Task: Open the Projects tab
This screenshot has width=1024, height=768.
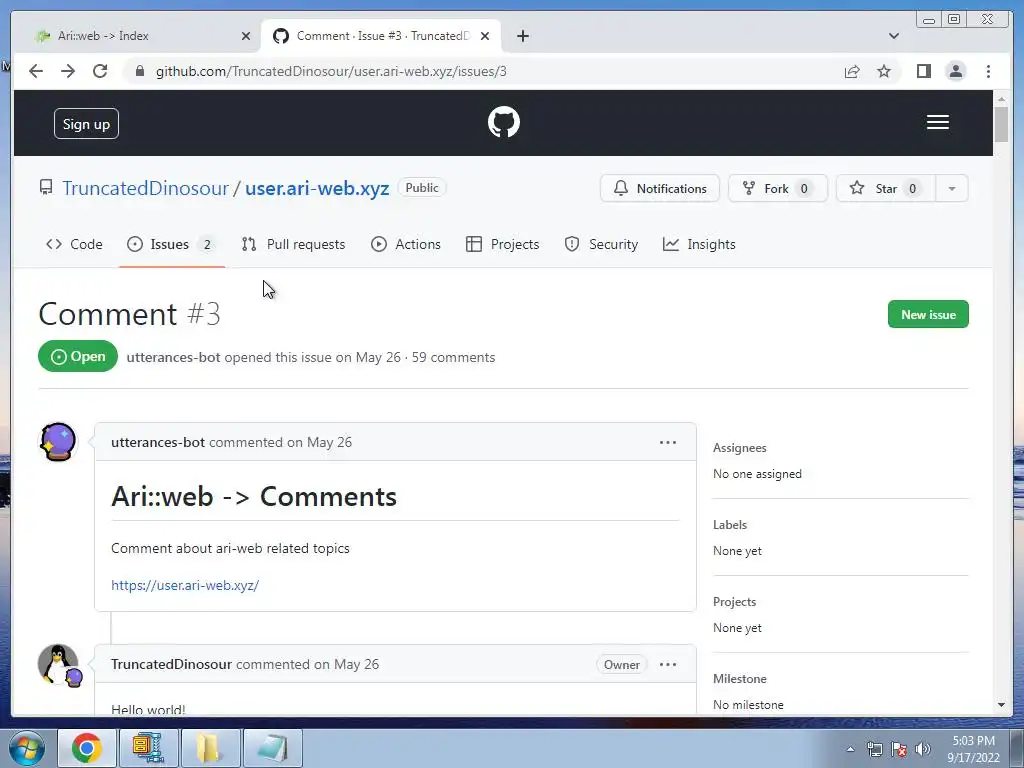Action: [502, 244]
